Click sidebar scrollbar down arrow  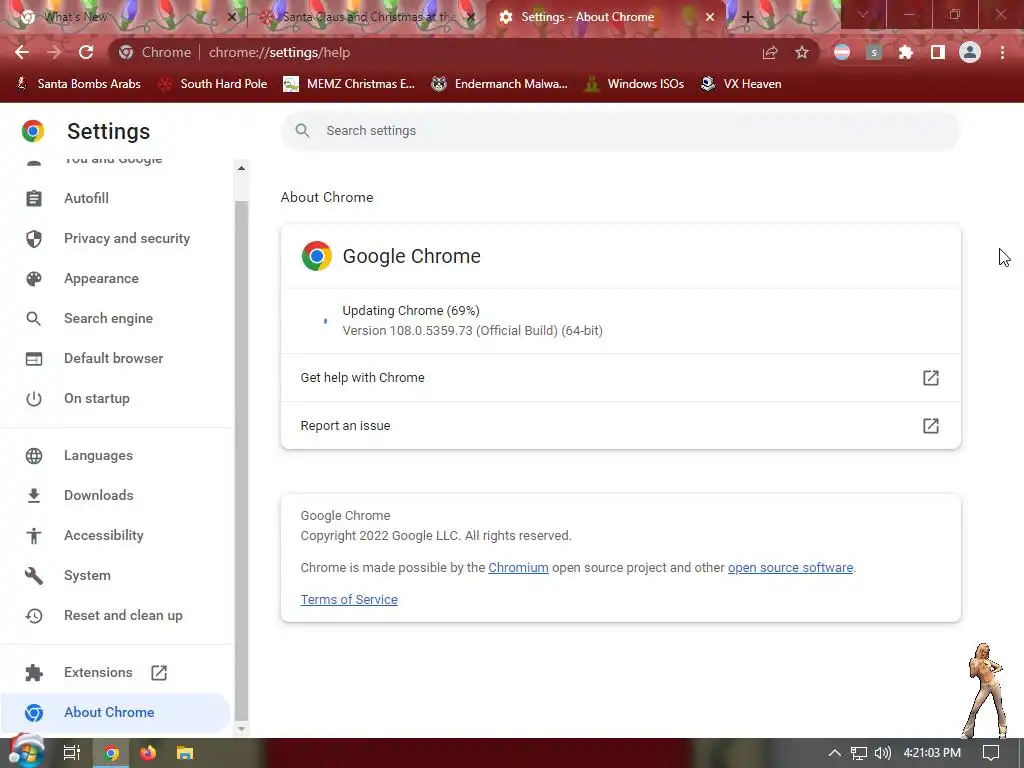[241, 729]
